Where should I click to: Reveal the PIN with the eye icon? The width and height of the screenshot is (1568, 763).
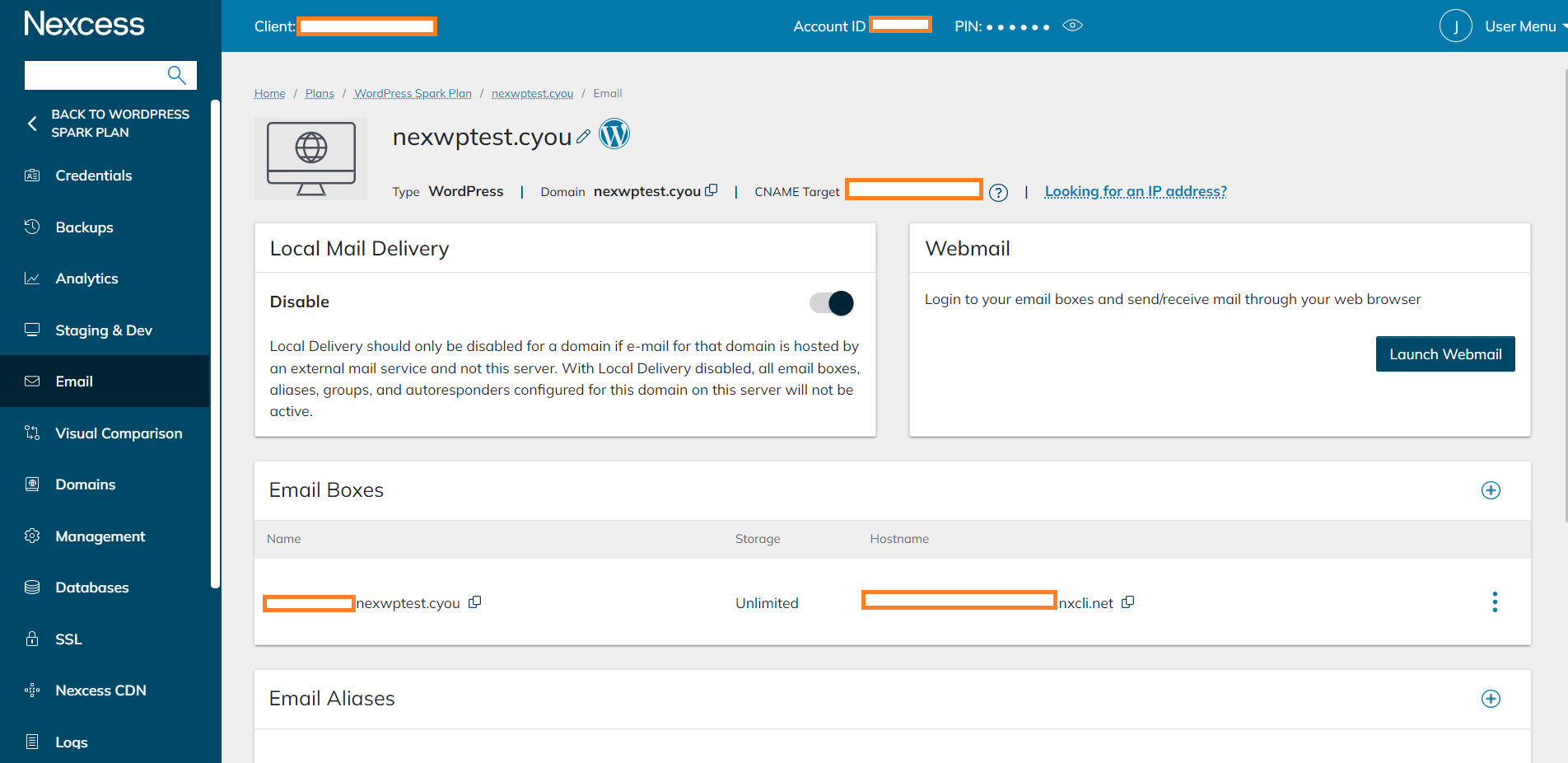1072,26
